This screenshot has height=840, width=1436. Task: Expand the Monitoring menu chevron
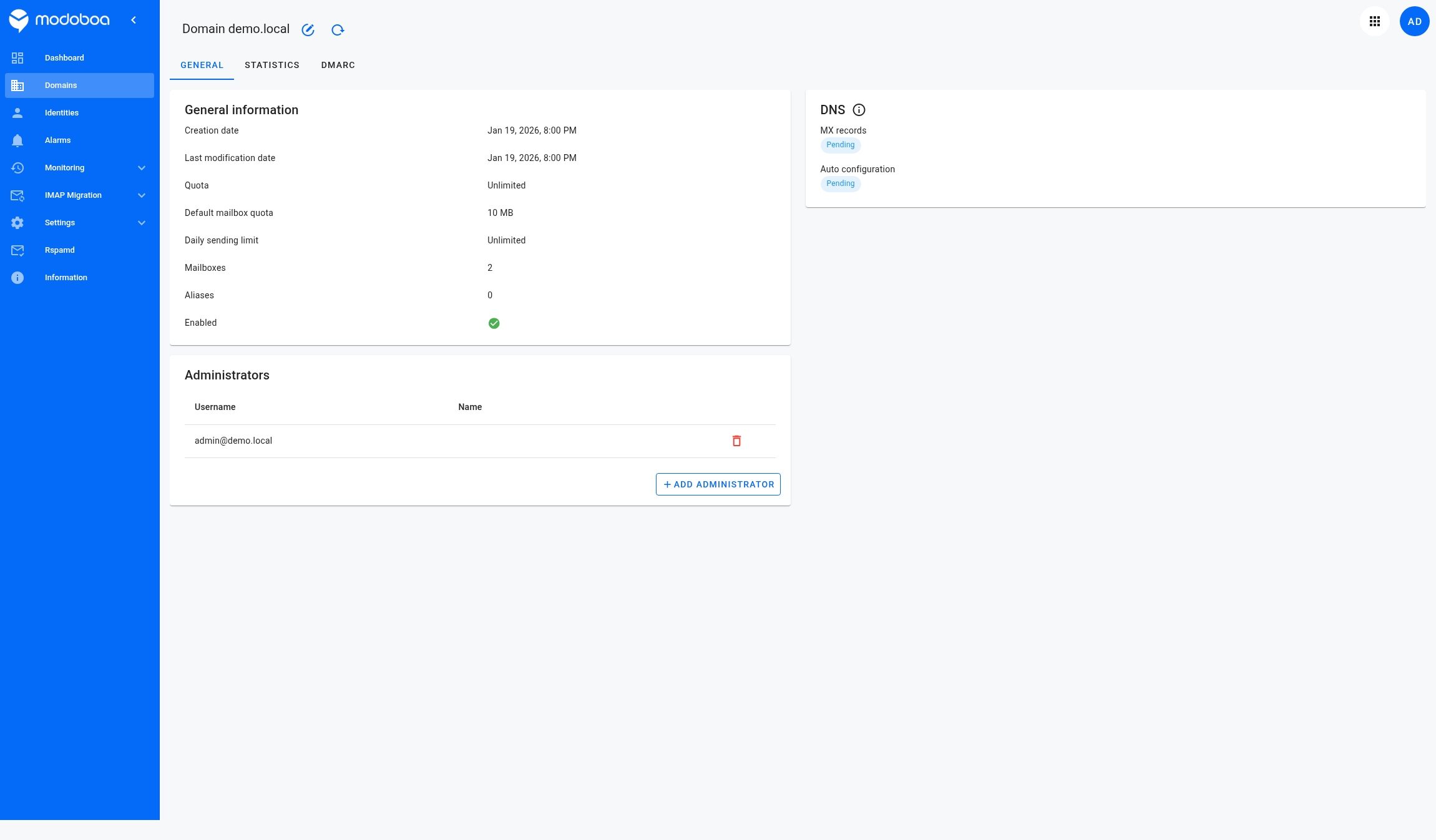pyautogui.click(x=142, y=168)
